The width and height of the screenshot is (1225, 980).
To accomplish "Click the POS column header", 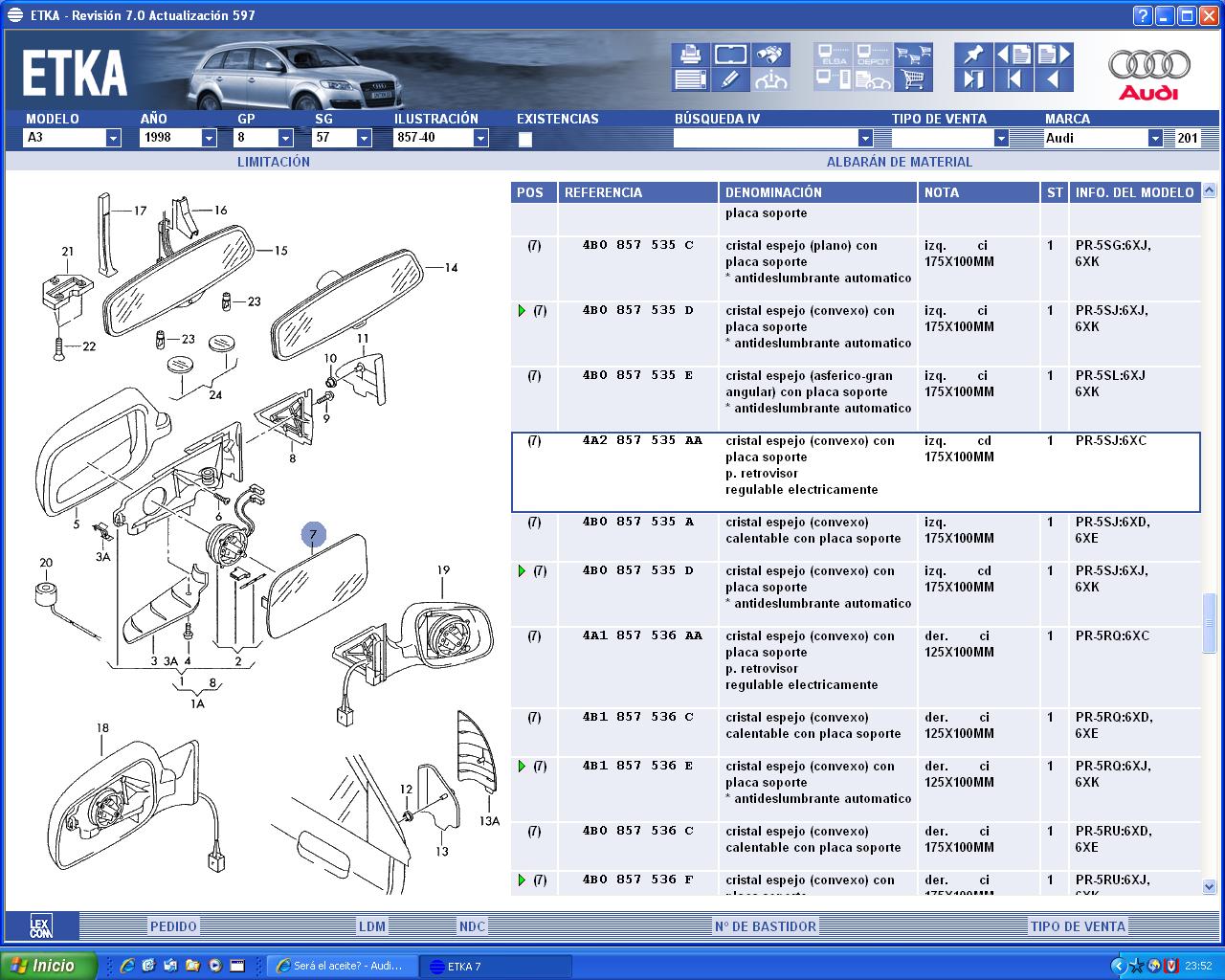I will [533, 192].
